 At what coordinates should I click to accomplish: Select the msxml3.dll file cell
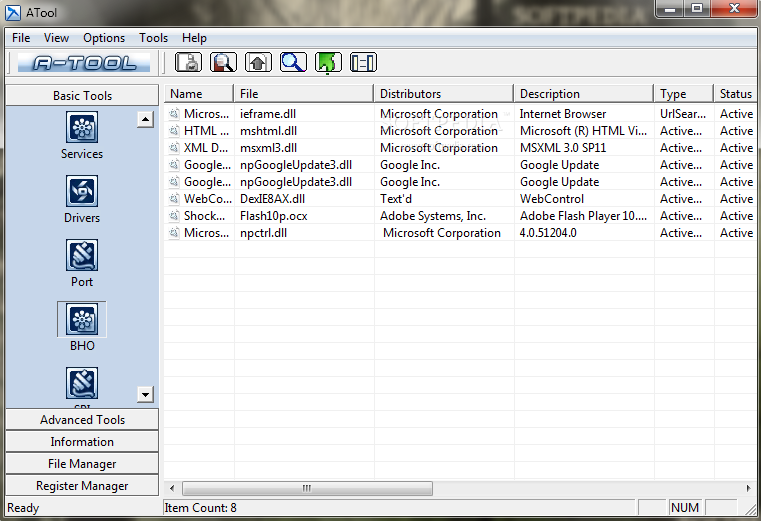268,148
